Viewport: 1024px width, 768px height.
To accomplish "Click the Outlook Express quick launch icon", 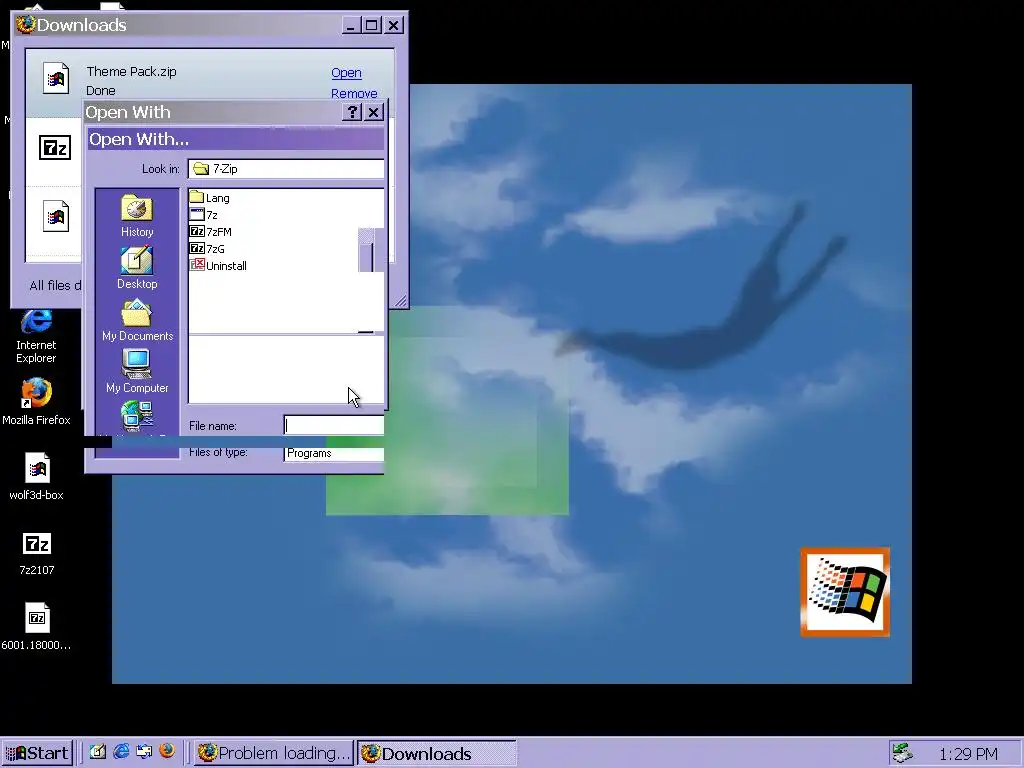I will tap(144, 752).
